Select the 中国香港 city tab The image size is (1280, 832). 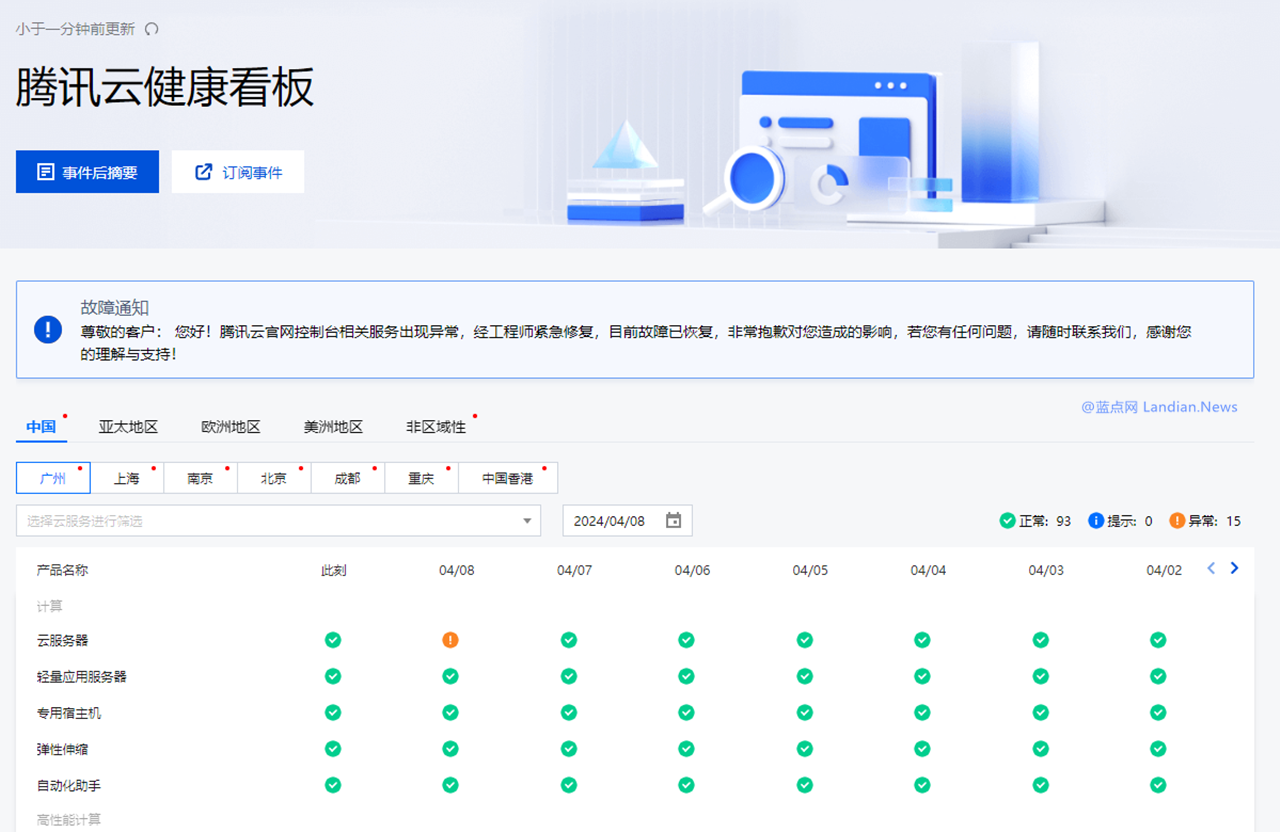(x=508, y=478)
